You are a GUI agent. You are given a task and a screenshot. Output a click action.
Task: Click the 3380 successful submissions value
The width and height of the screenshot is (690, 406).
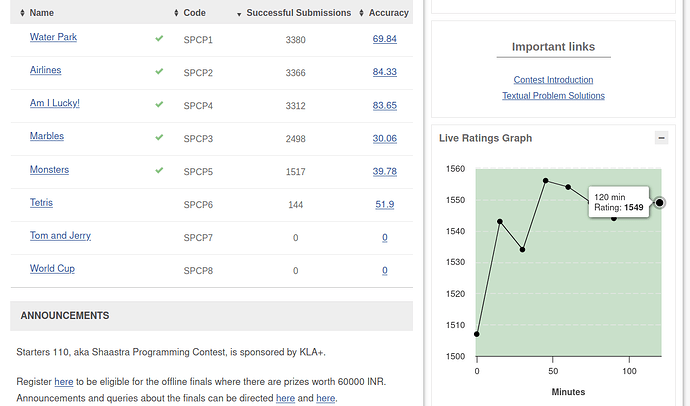point(295,40)
